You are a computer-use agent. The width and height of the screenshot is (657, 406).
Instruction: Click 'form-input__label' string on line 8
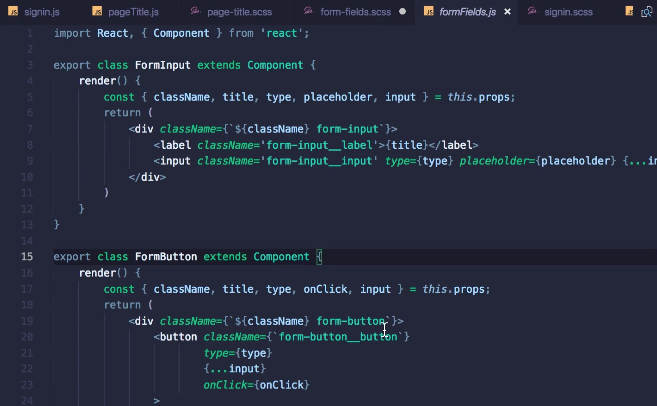(319, 145)
